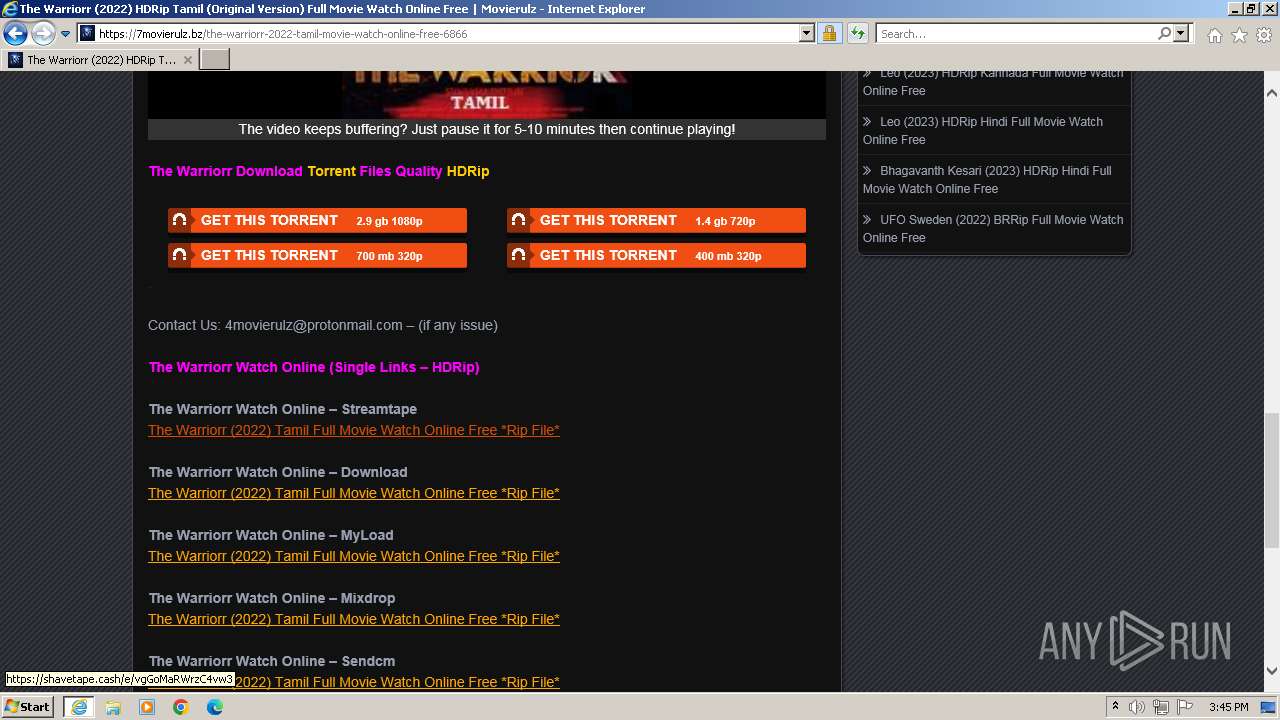Image resolution: width=1280 pixels, height=720 pixels.
Task: Open the taskbar clock showing 3:45 PM
Action: (1228, 707)
